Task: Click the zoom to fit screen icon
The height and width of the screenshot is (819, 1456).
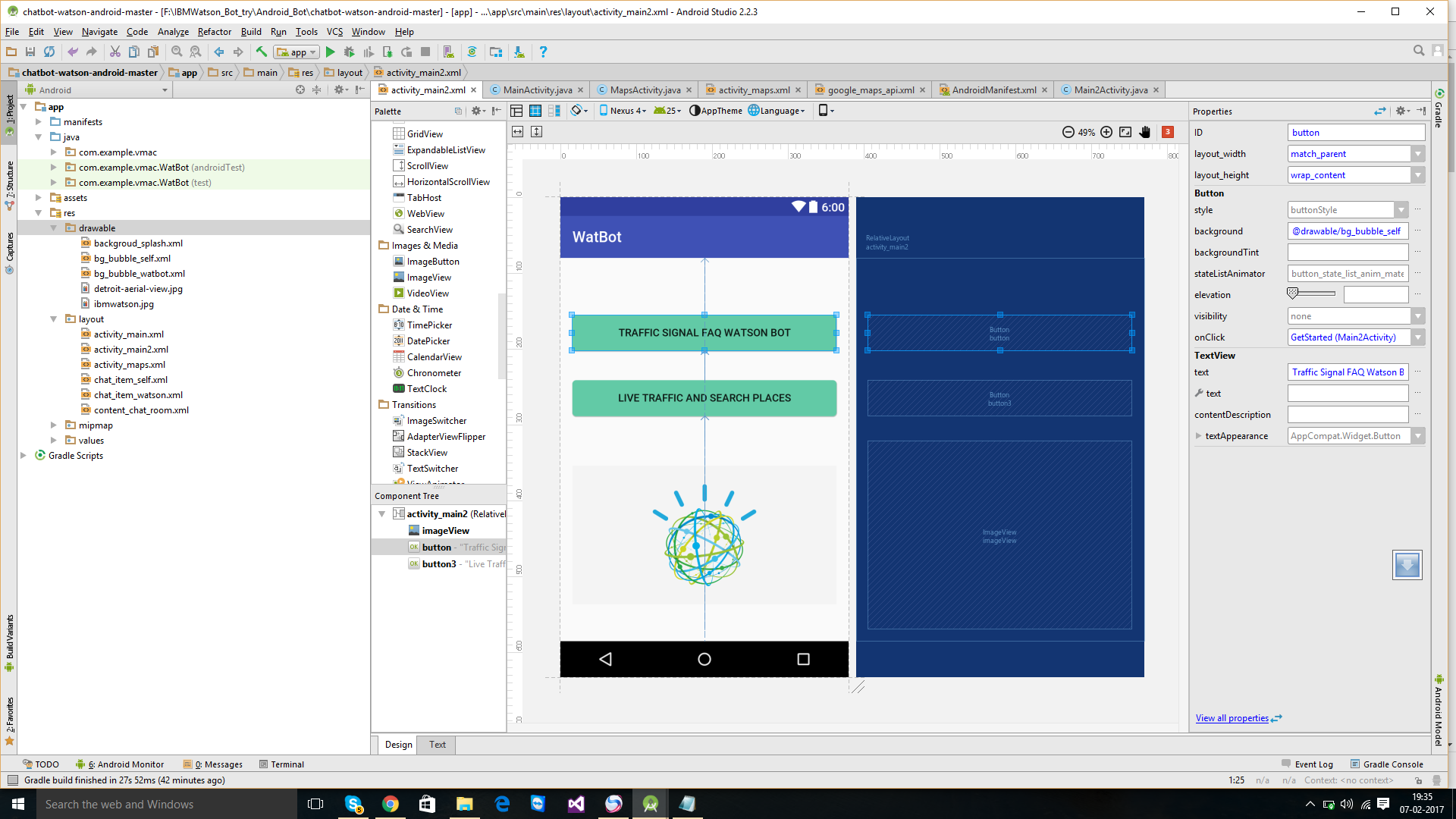Action: (x=1125, y=132)
